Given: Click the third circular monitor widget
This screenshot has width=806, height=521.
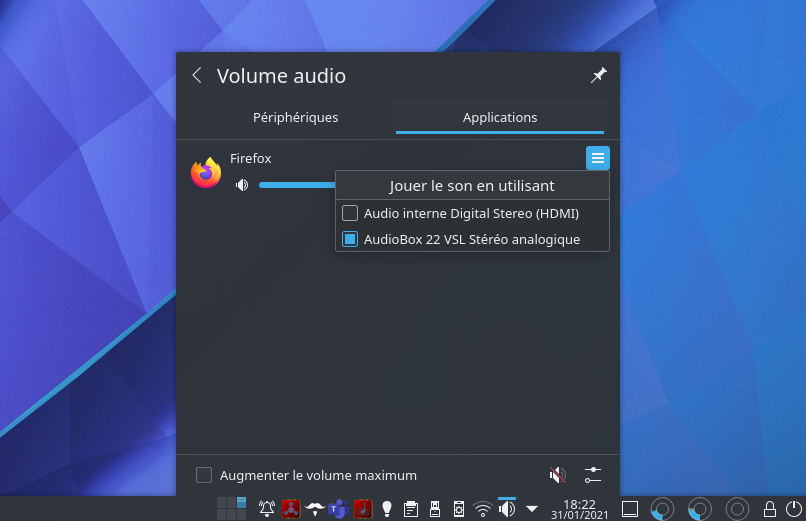Looking at the screenshot, I should pos(737,509).
